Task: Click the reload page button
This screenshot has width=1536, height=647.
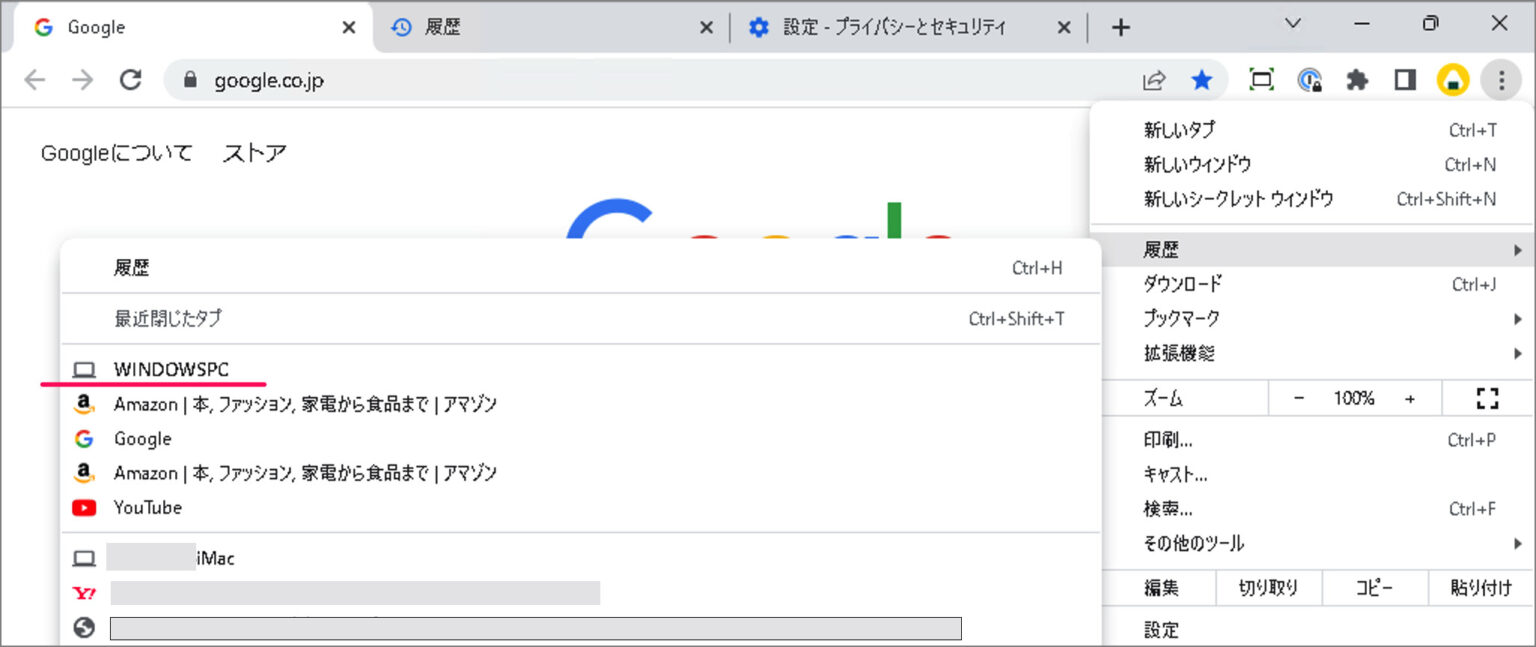Action: [130, 81]
